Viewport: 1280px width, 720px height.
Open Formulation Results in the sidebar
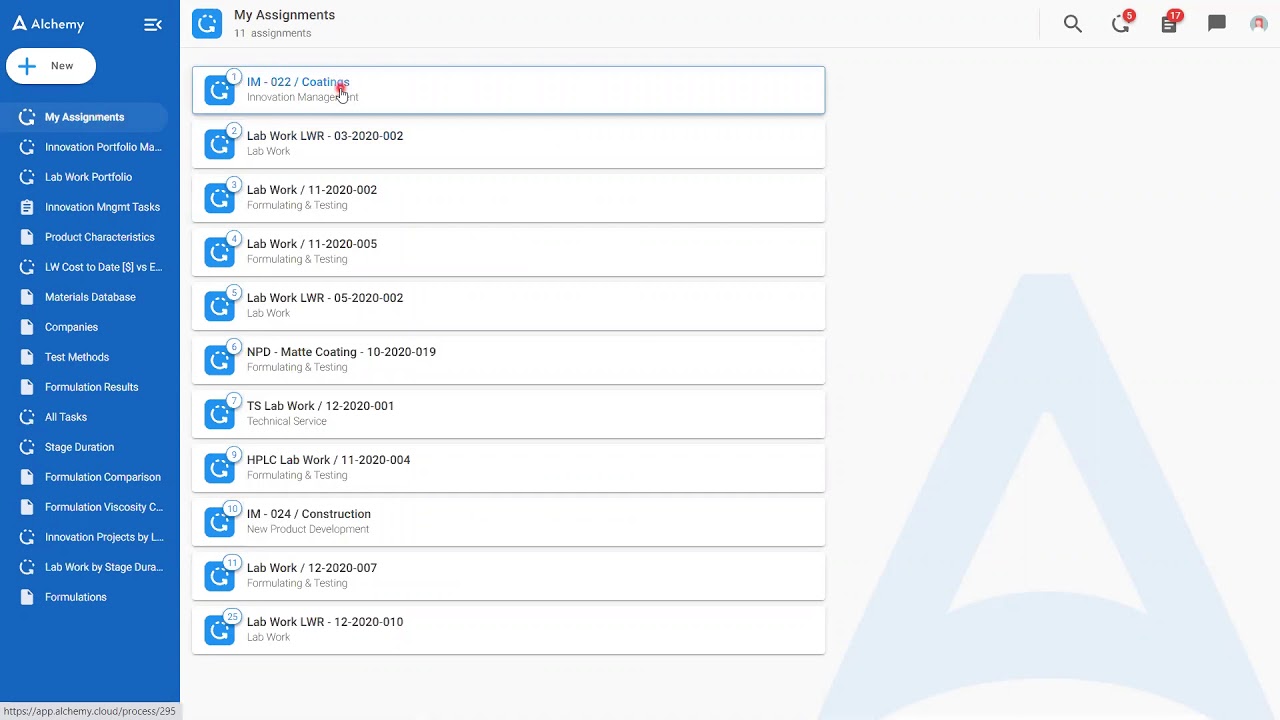pyautogui.click(x=90, y=387)
